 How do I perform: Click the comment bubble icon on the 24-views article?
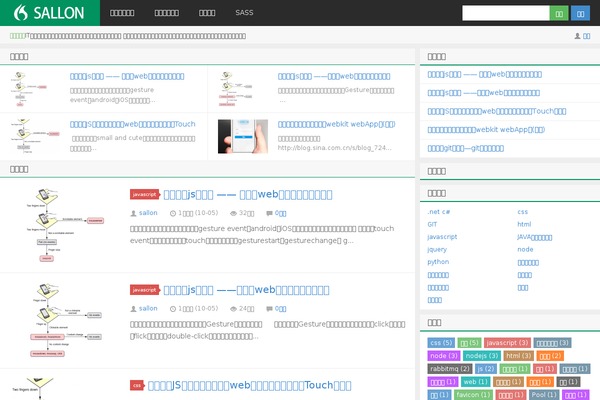(x=269, y=309)
